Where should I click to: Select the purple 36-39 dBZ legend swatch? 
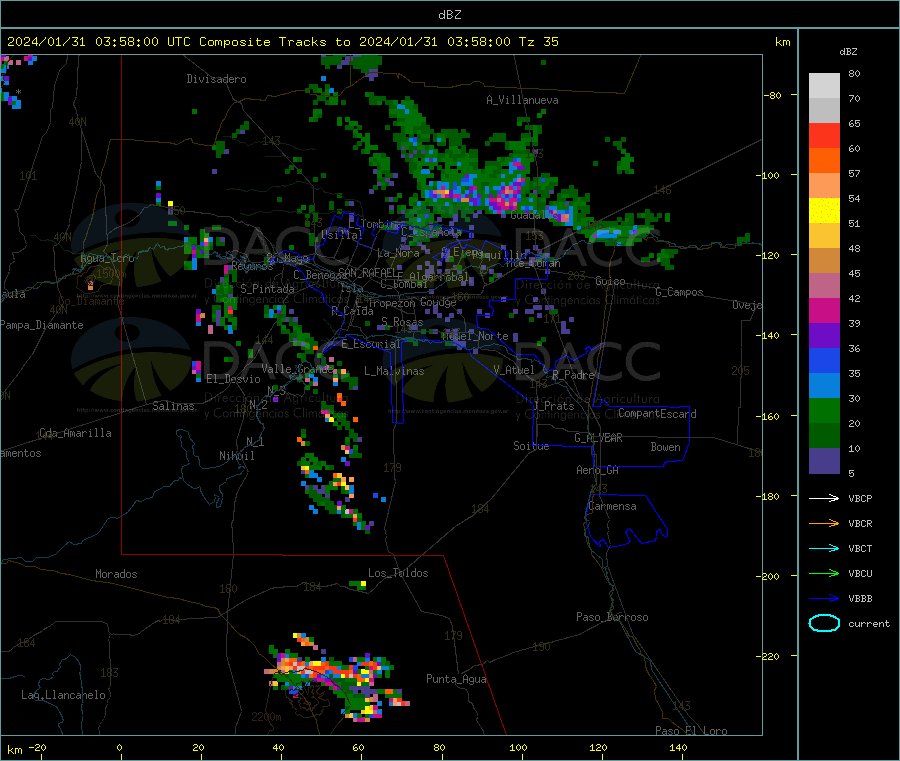[x=824, y=336]
